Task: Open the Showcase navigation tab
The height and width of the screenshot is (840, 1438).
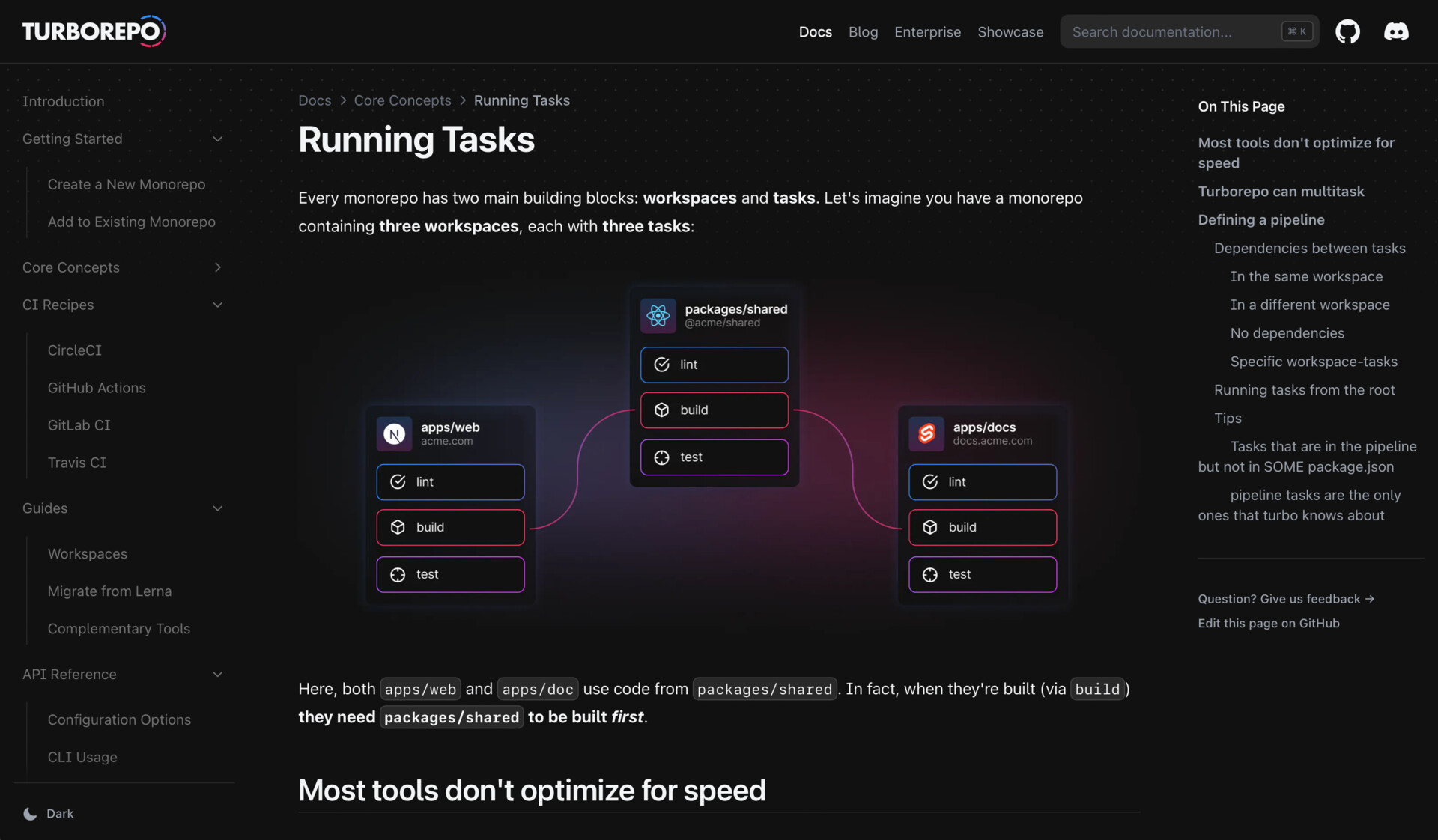Action: [1010, 32]
